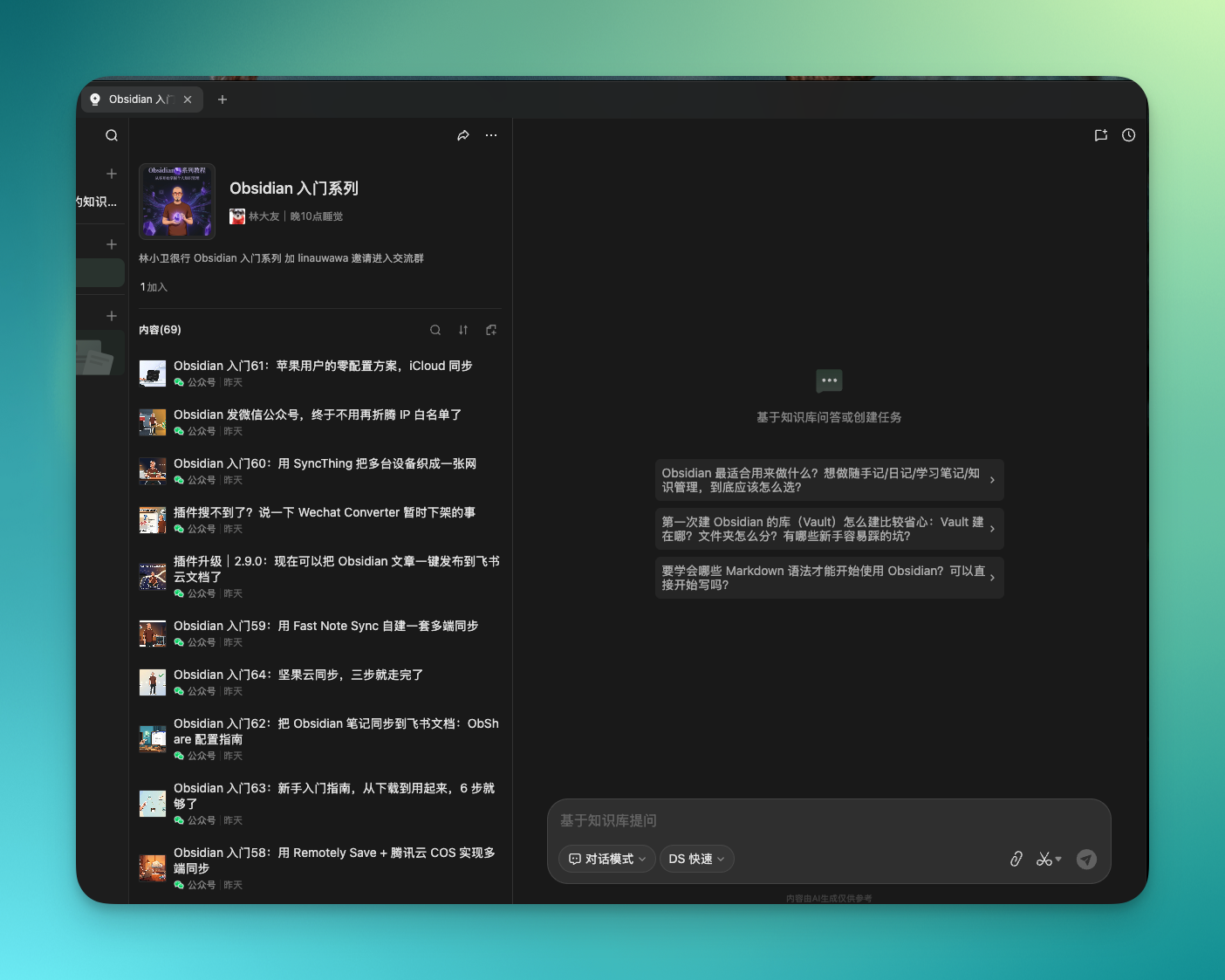Click WeChat 公众号 icon under 入门61

pos(179,382)
